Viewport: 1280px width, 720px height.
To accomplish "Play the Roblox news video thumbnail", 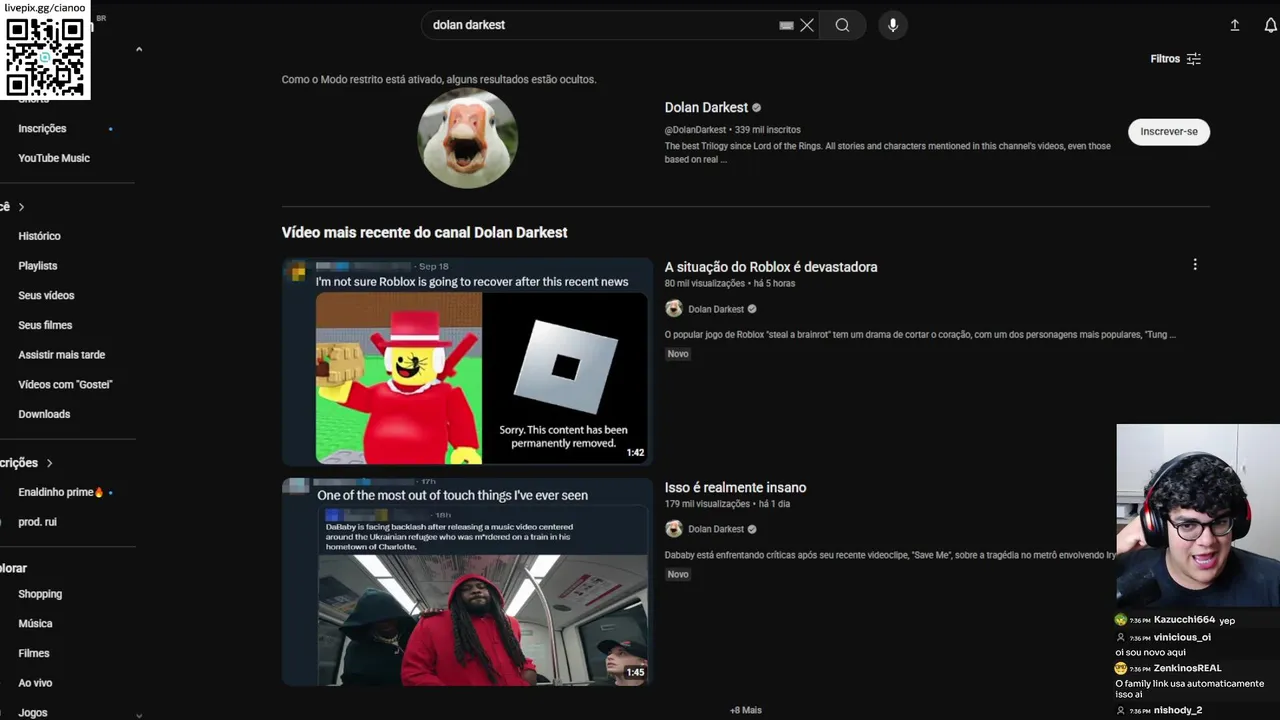I will (x=467, y=362).
